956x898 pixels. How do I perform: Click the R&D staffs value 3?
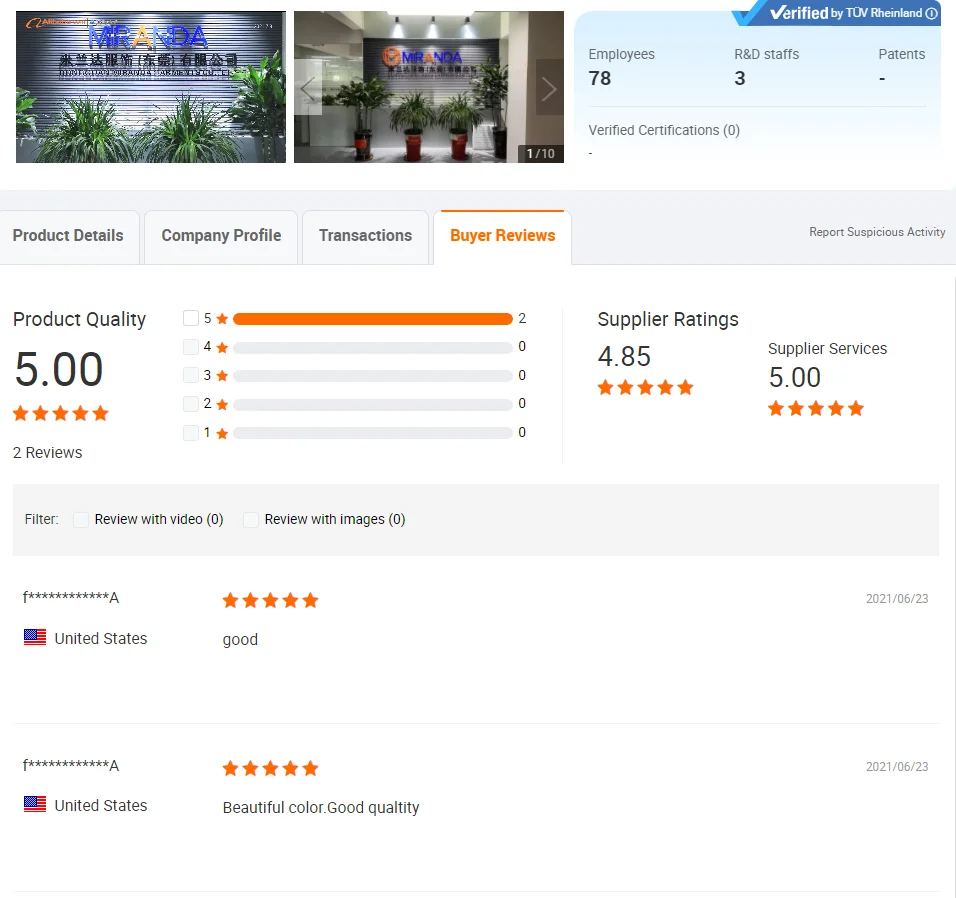pyautogui.click(x=740, y=78)
